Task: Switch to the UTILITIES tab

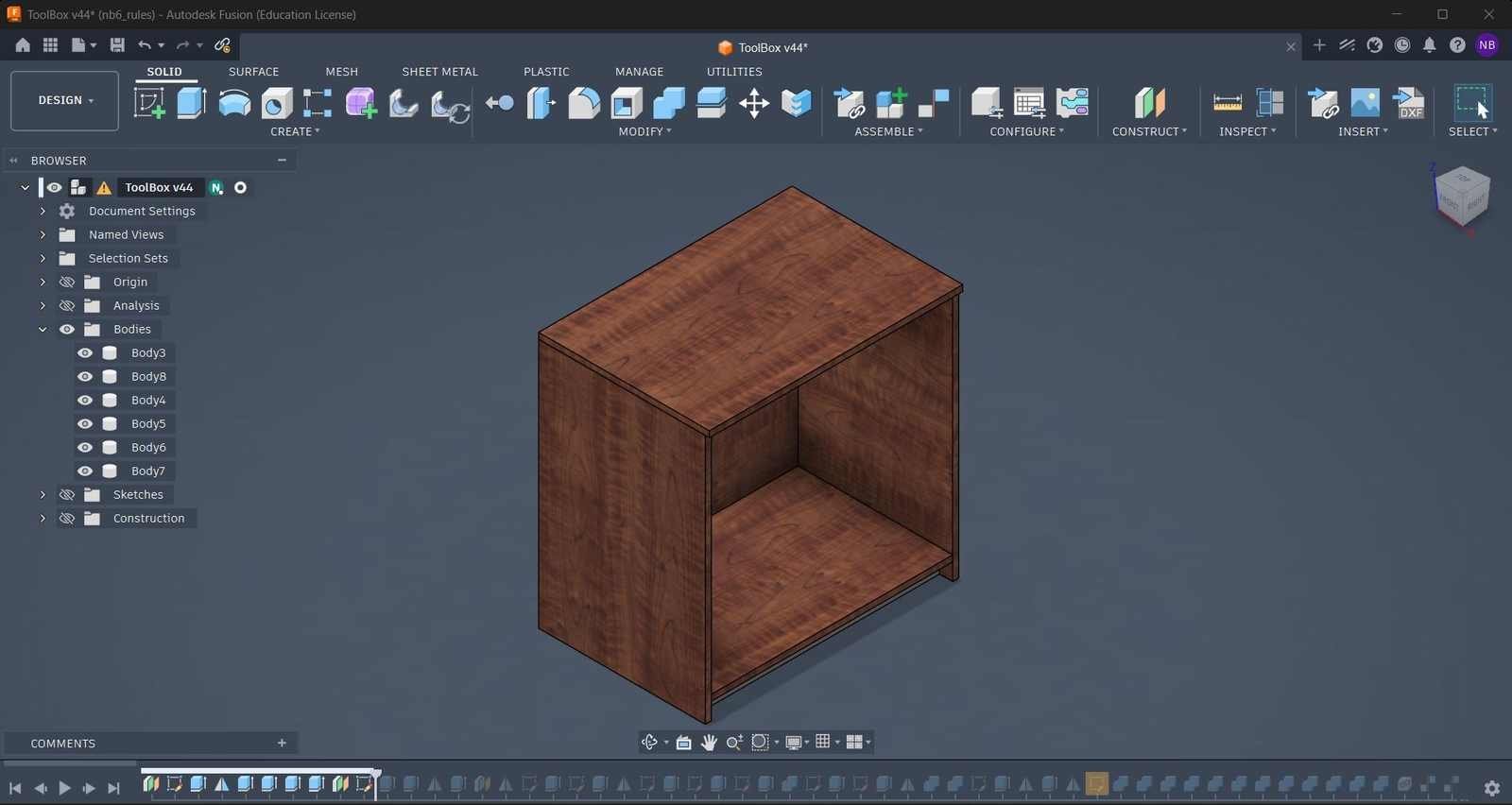Action: pyautogui.click(x=734, y=72)
